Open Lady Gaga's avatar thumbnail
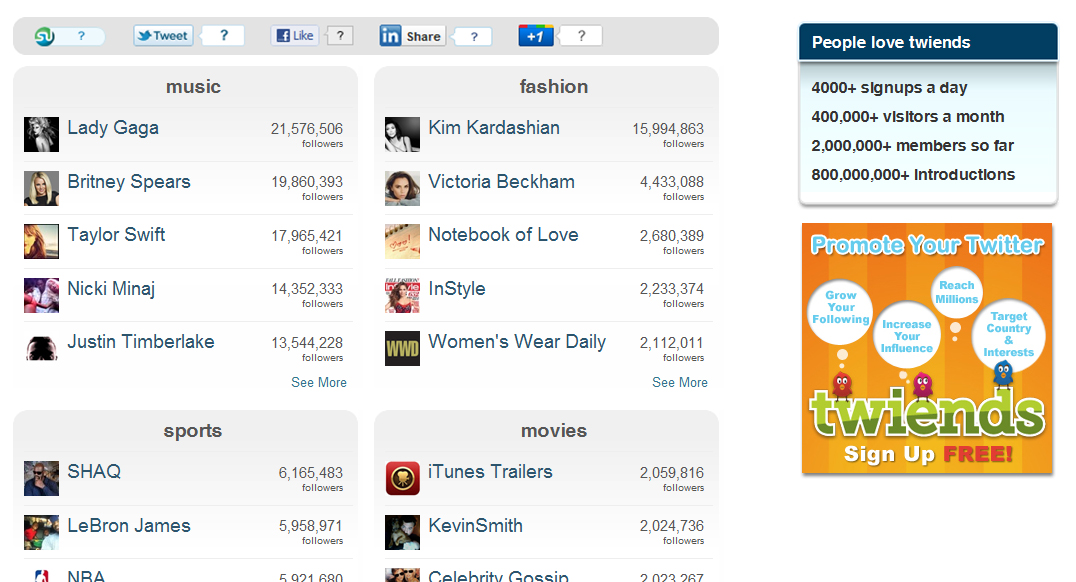 (x=41, y=135)
